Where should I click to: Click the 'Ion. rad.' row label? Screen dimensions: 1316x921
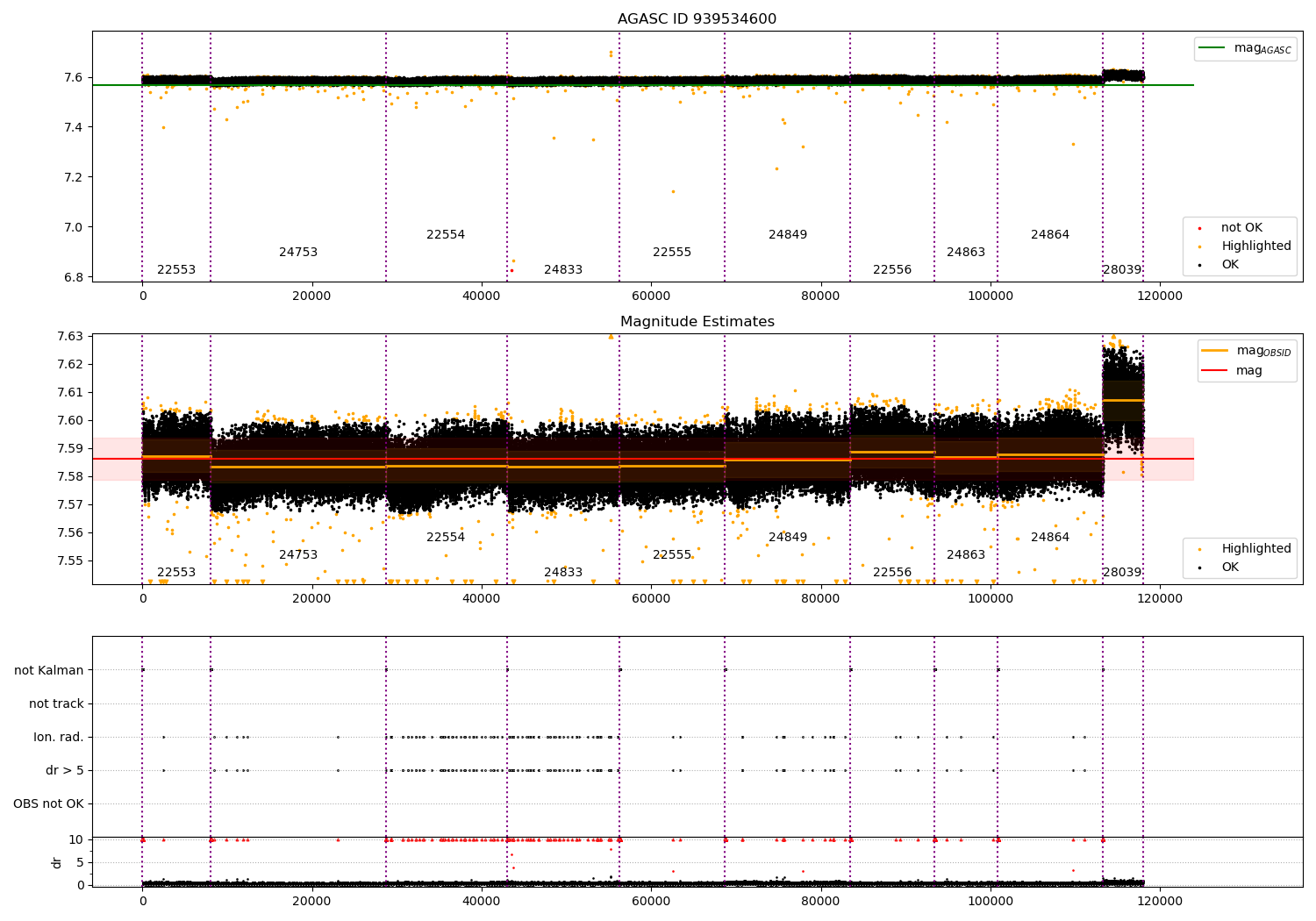click(x=59, y=738)
